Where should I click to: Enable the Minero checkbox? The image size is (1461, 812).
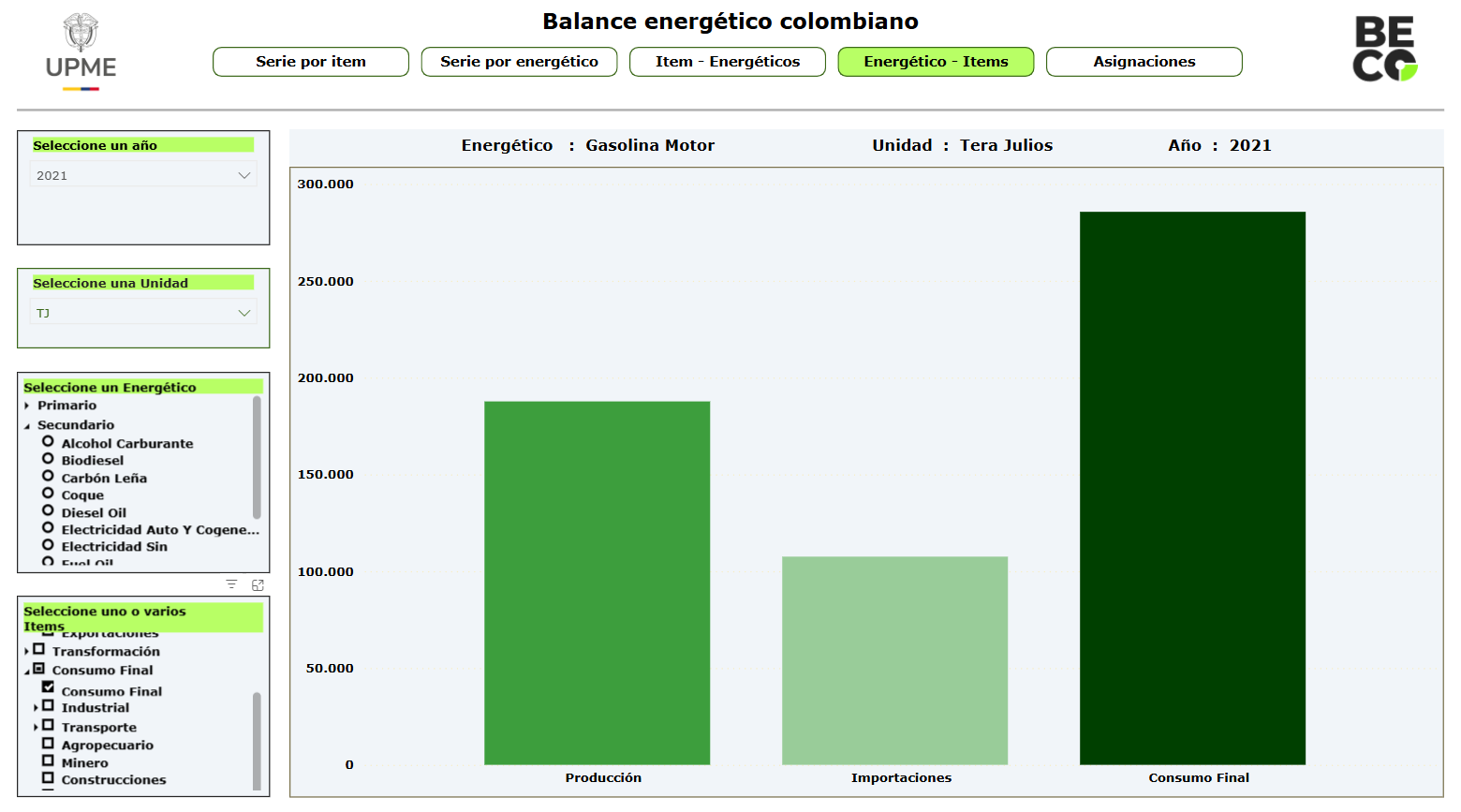[x=48, y=761]
